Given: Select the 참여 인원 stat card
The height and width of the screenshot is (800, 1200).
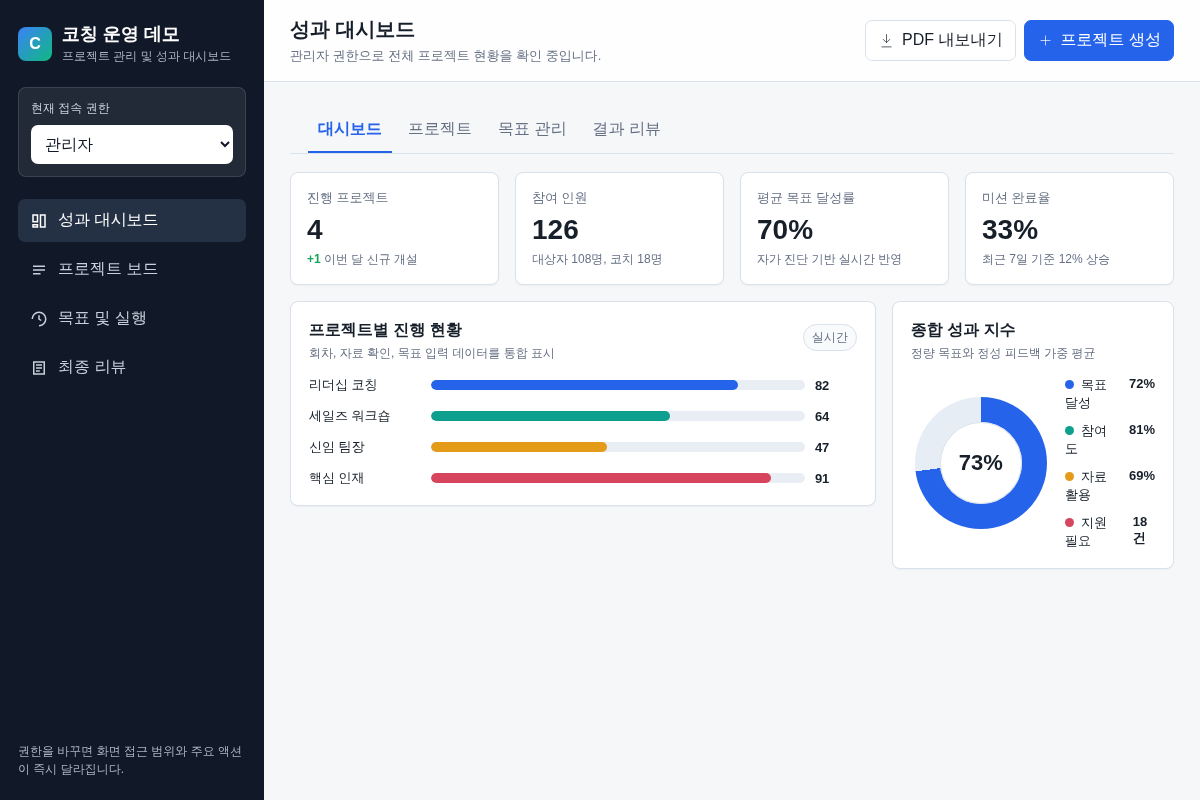Looking at the screenshot, I should [619, 228].
